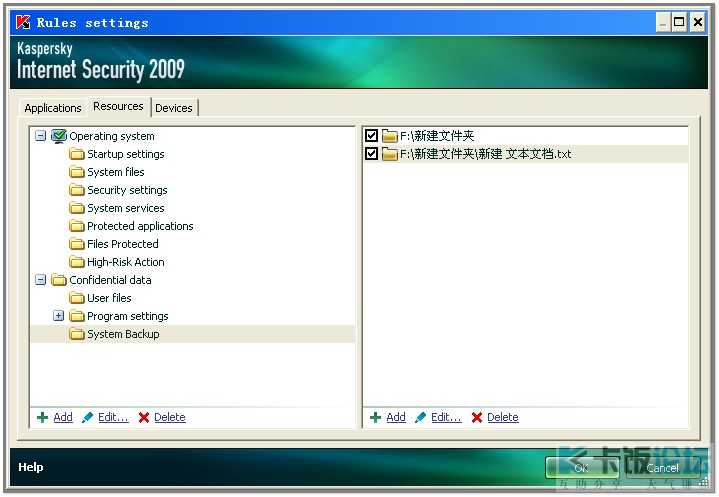Click Edit... link in left panel
This screenshot has height=497, width=719.
point(113,417)
